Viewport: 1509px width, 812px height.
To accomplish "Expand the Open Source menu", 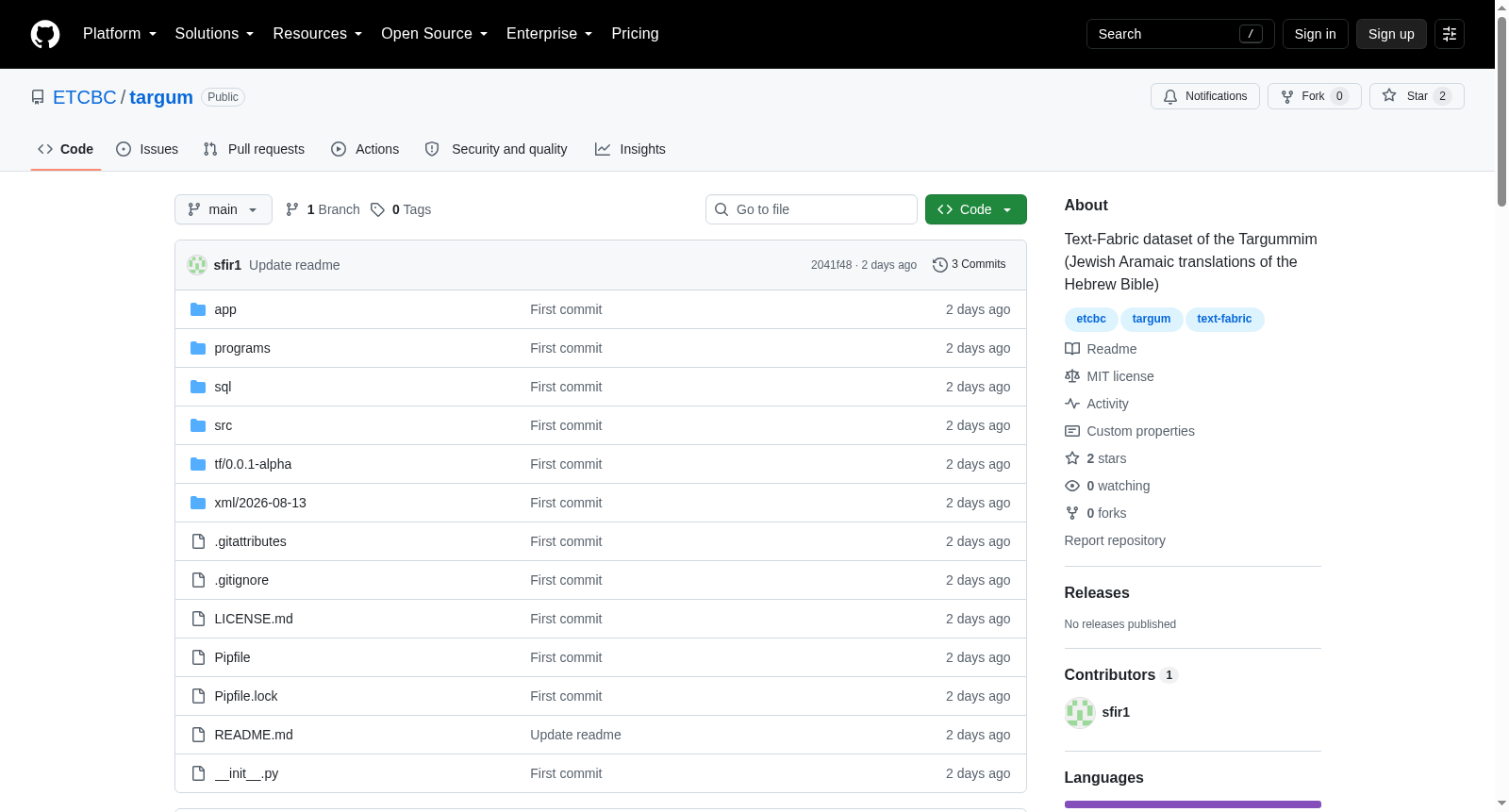I will click(x=435, y=34).
